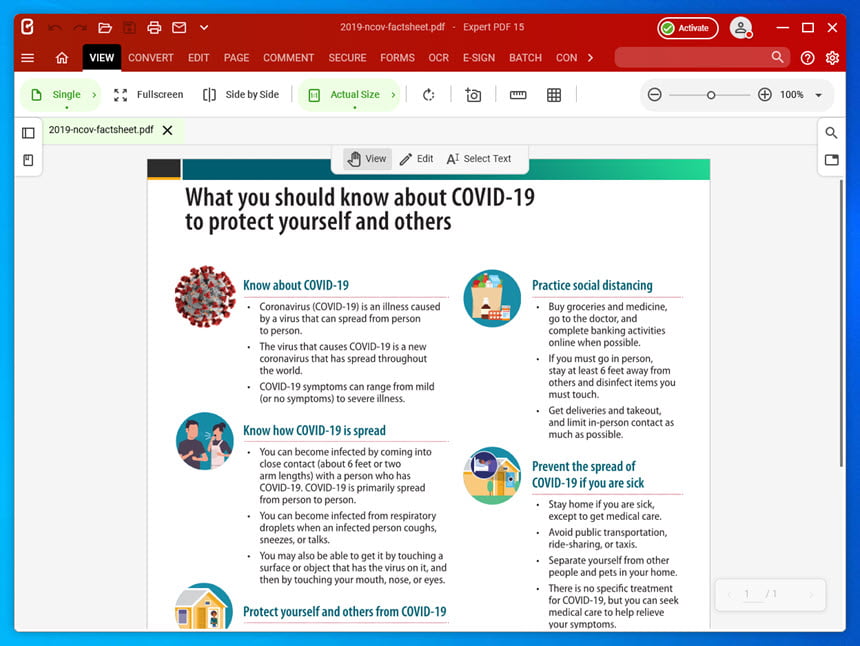The height and width of the screenshot is (646, 860).
Task: Print the document
Action: tap(154, 27)
